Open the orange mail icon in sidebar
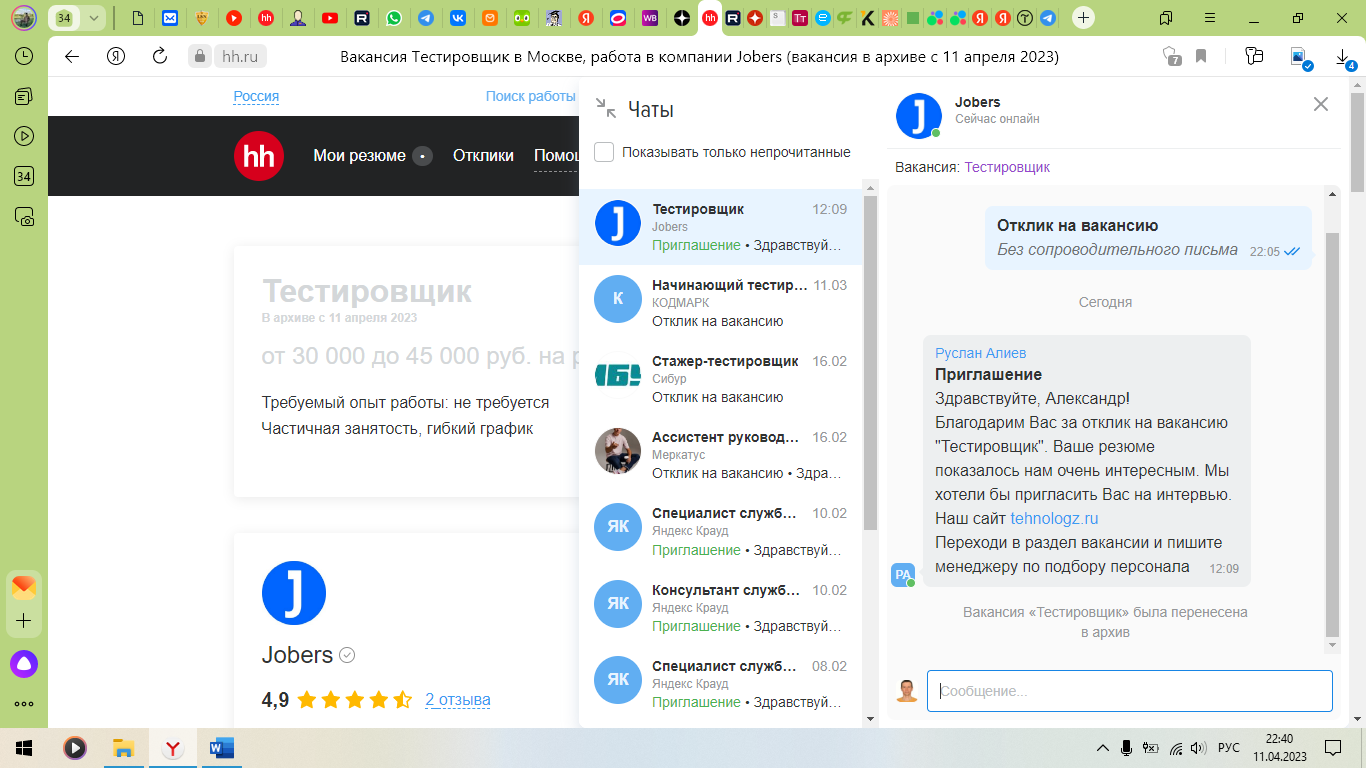 pyautogui.click(x=24, y=586)
